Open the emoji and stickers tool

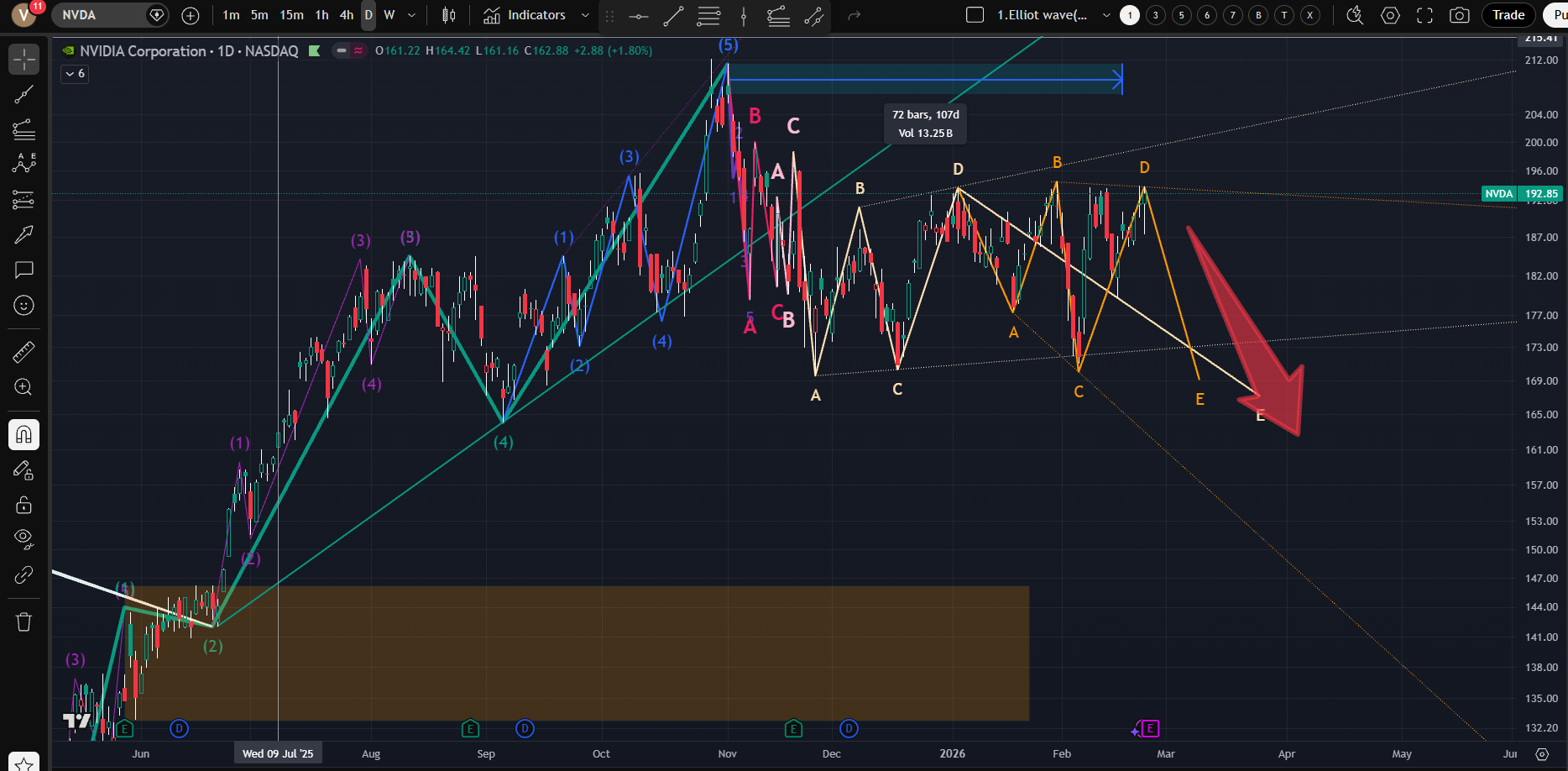point(24,305)
